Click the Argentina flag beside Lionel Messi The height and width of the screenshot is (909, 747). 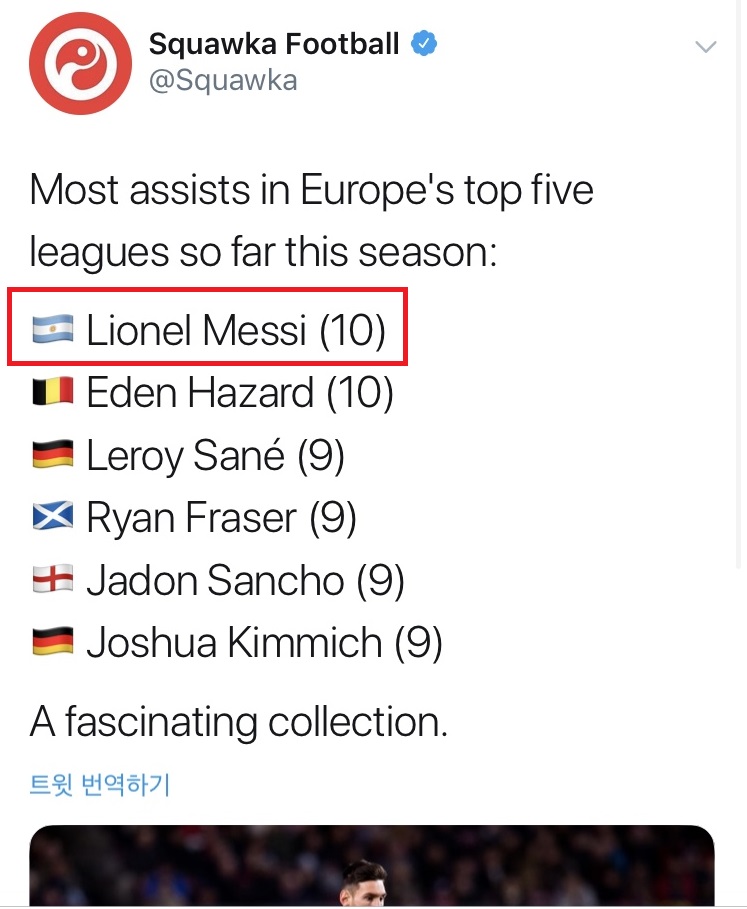pos(53,330)
